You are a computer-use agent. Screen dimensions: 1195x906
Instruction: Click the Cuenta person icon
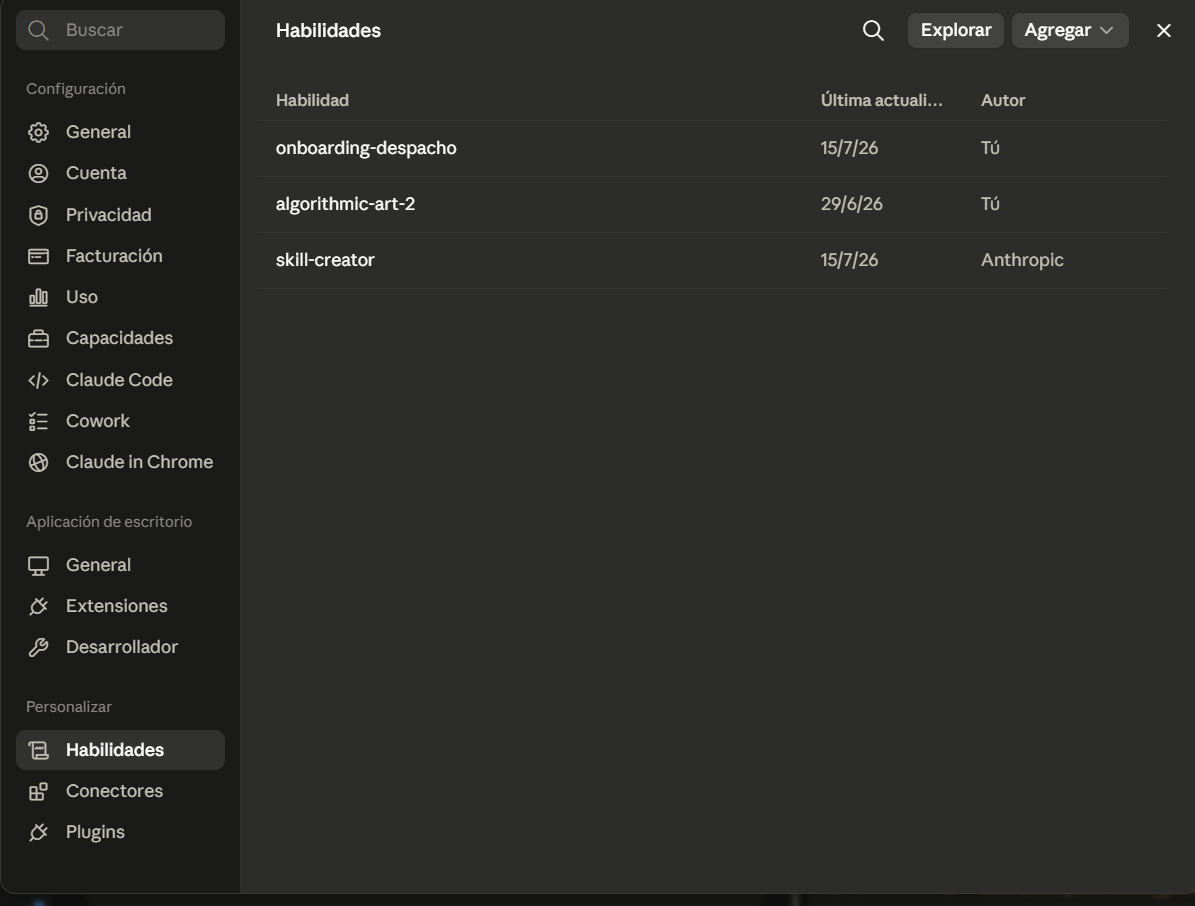(x=38, y=173)
